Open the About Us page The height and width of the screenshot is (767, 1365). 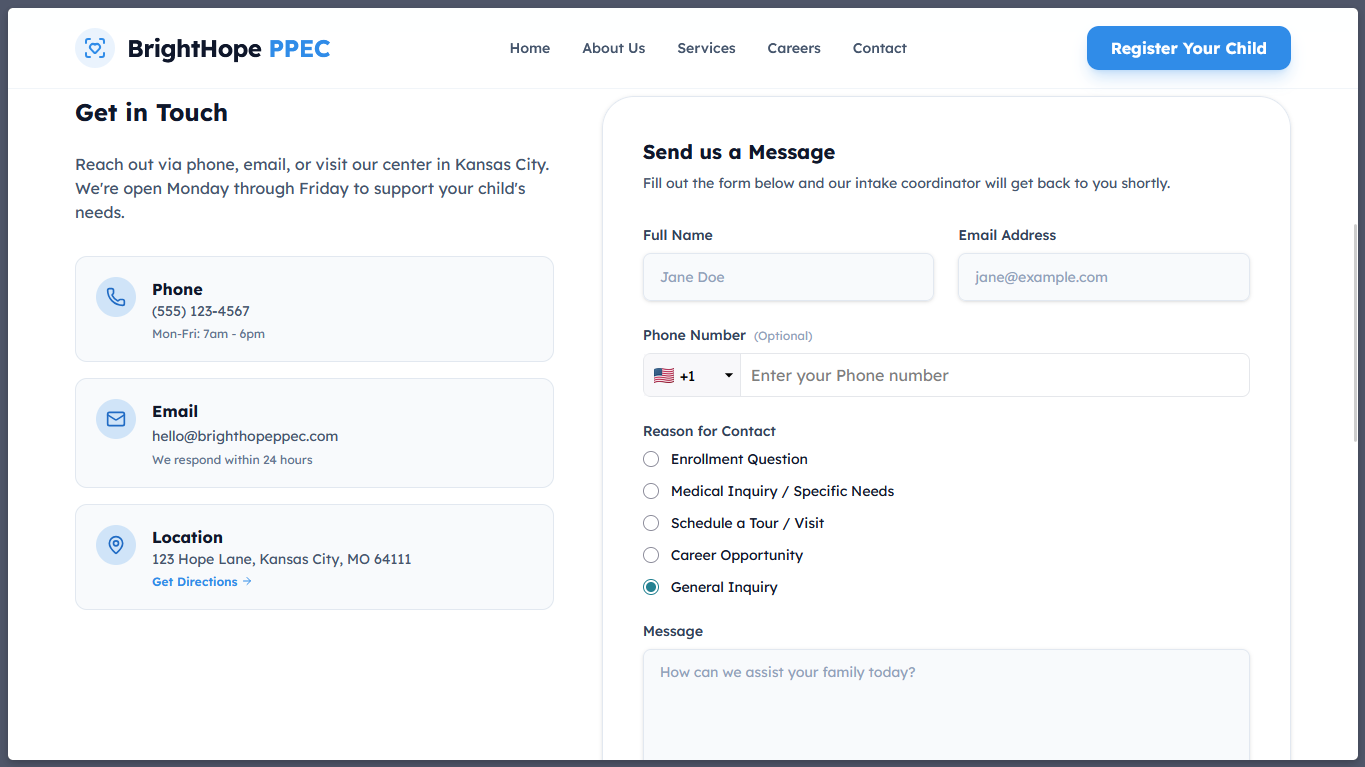(614, 48)
